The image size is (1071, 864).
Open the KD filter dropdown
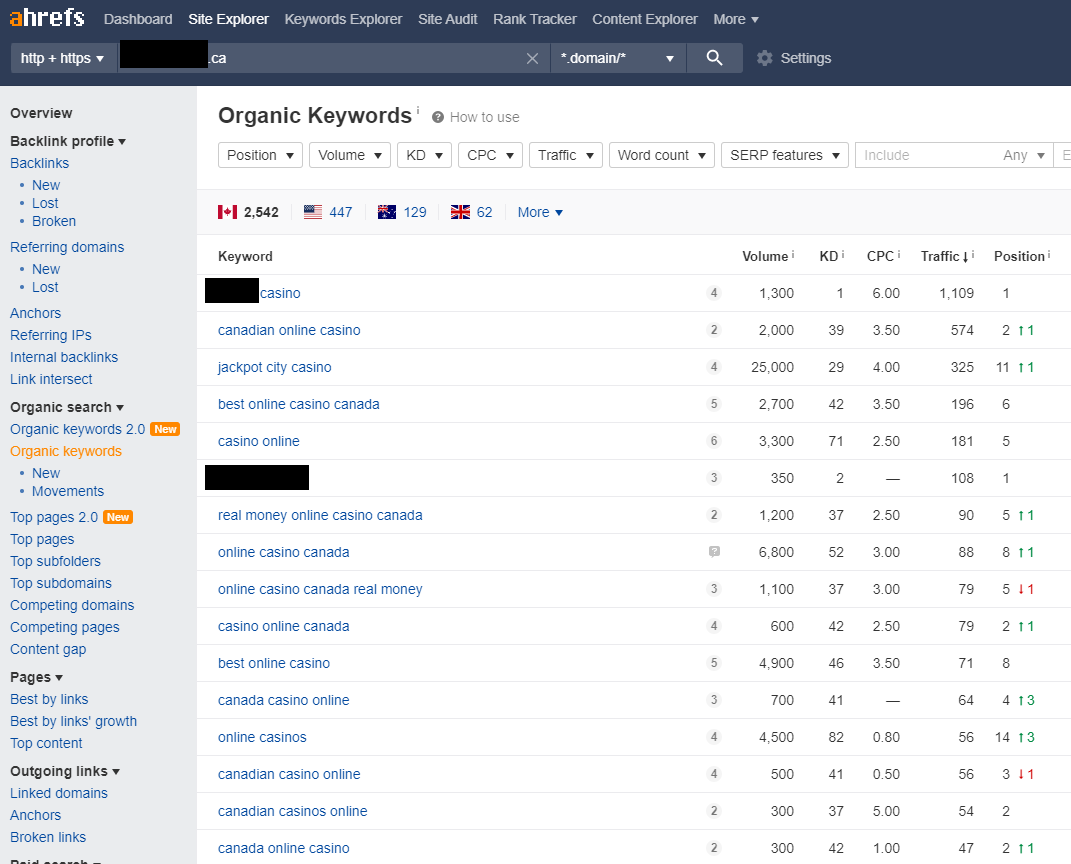[424, 155]
